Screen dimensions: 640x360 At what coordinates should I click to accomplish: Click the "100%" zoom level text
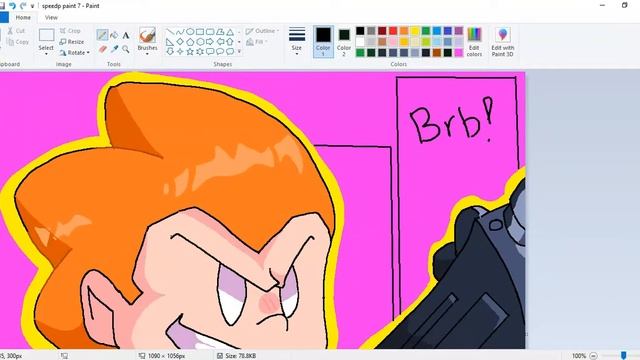pos(578,356)
